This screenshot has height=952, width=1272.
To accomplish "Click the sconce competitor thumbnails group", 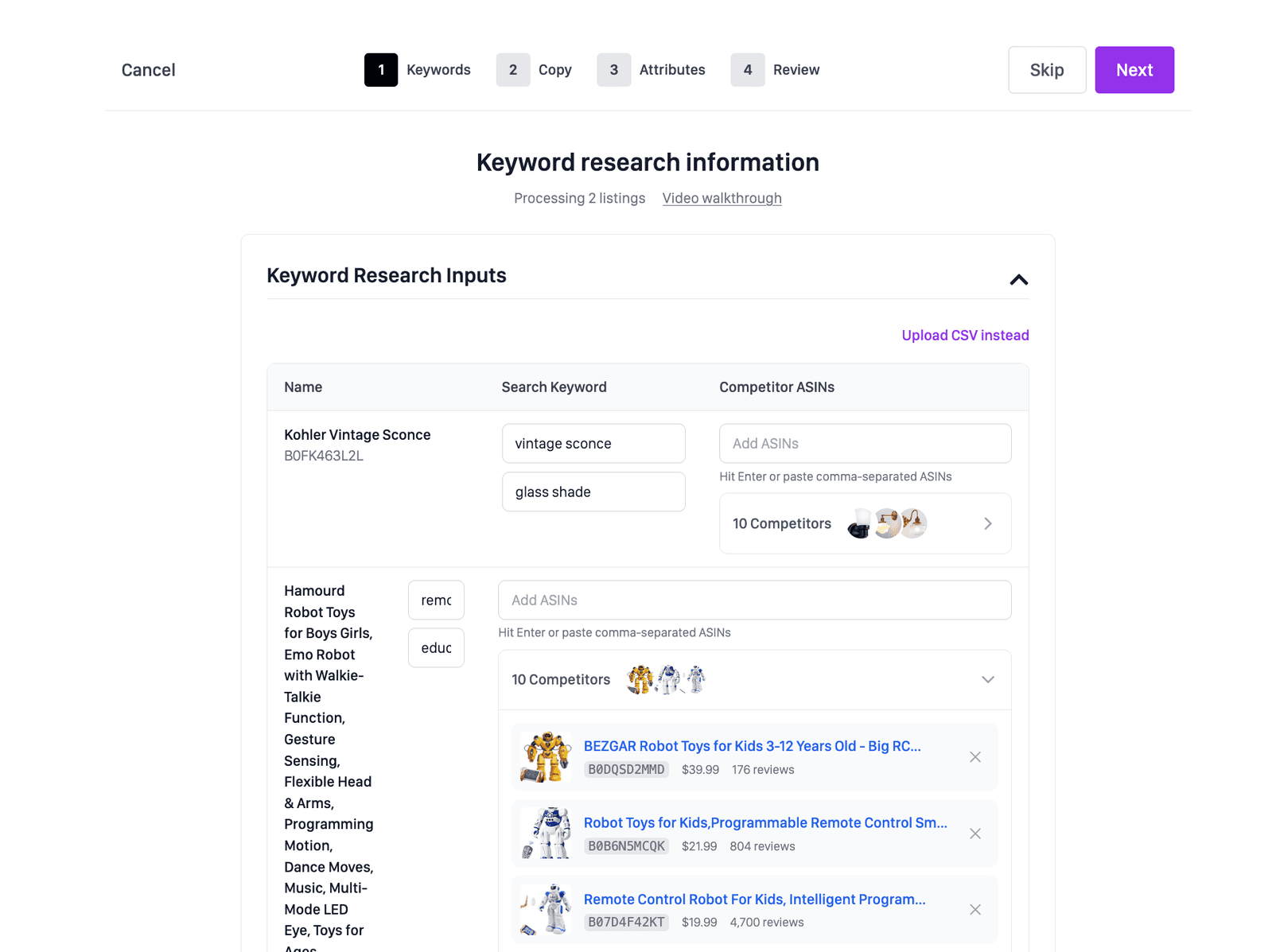I will (887, 523).
